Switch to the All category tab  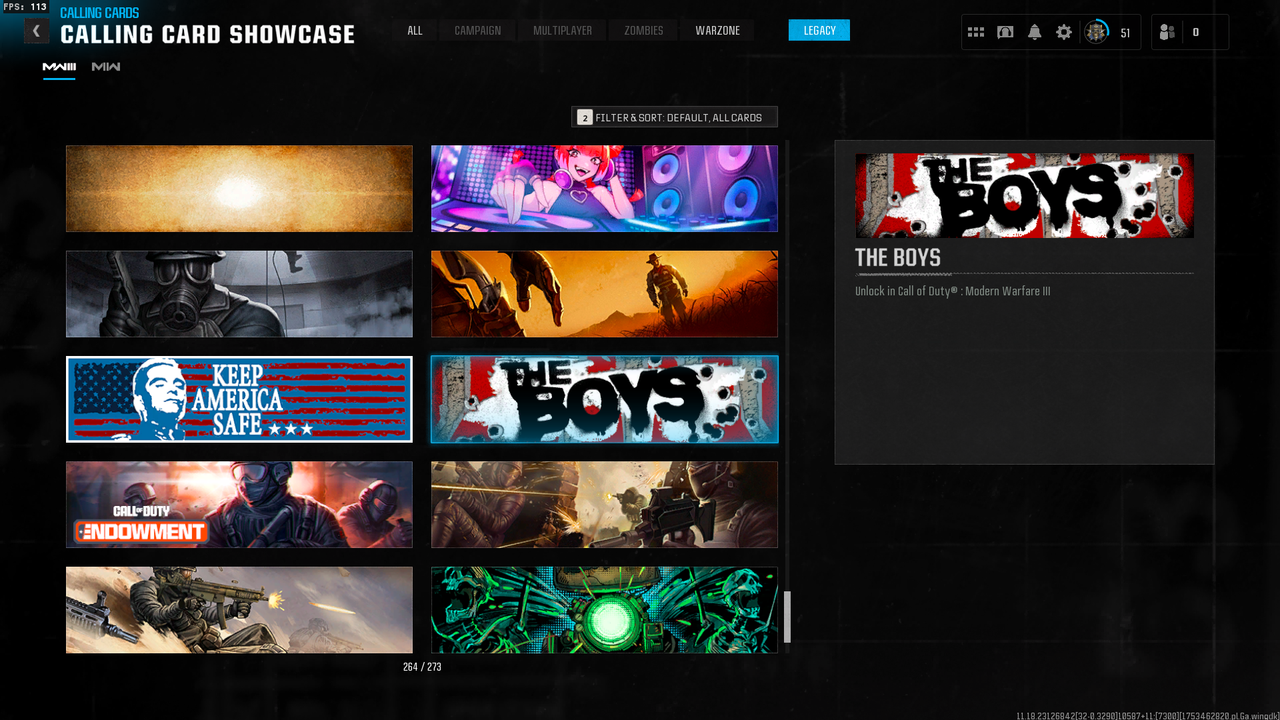(415, 31)
